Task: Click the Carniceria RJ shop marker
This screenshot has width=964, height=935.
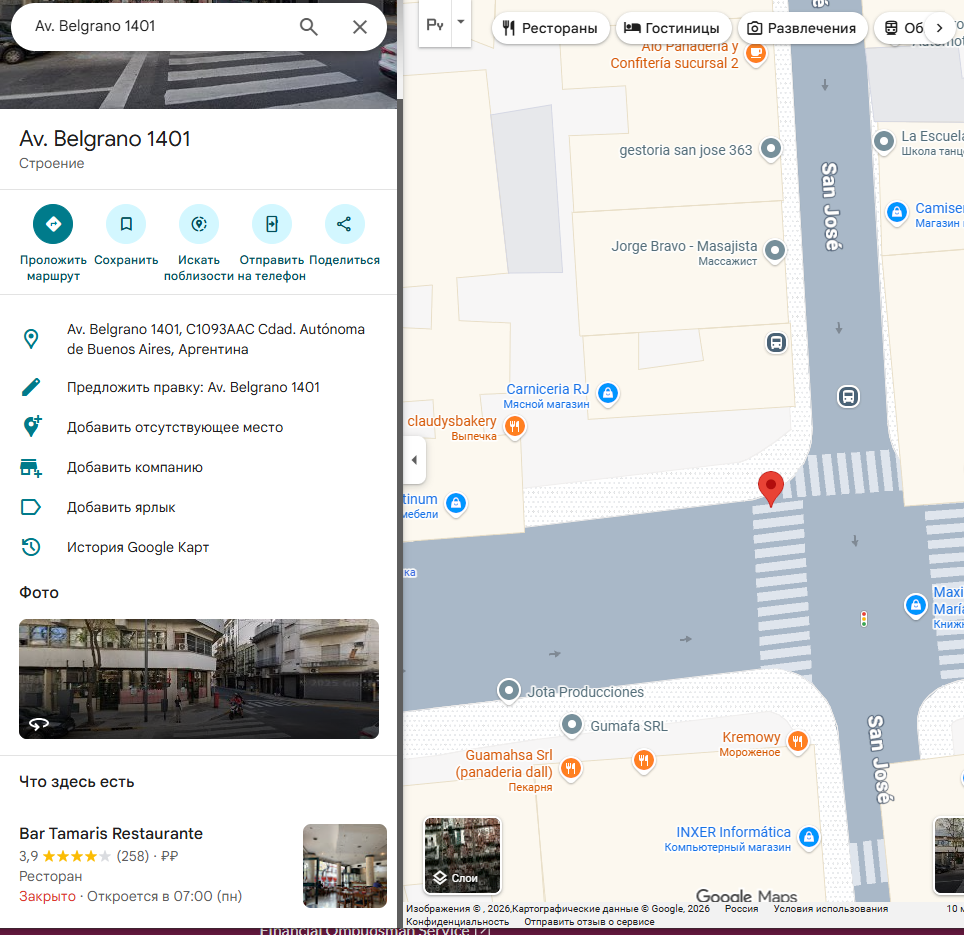Action: [x=608, y=393]
